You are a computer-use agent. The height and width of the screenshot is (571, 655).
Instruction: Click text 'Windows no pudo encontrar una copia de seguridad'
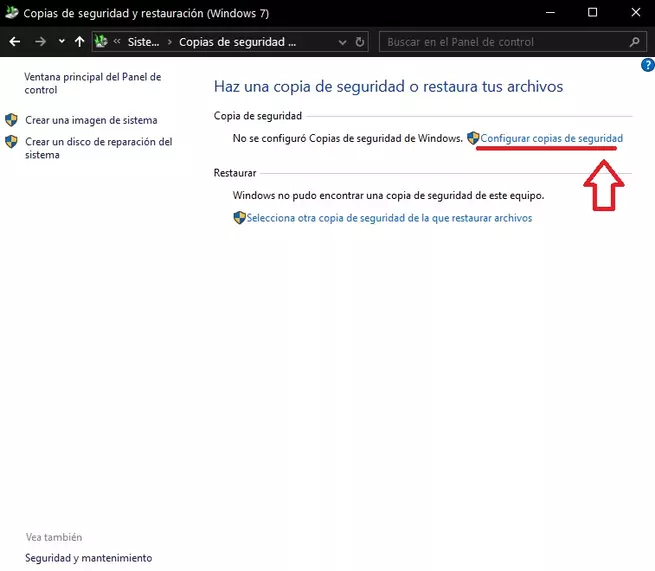point(388,195)
